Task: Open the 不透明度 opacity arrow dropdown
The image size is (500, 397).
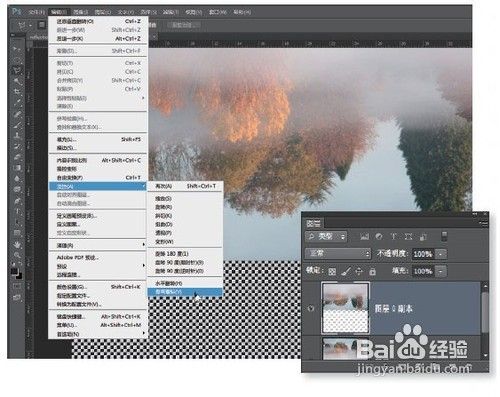Action: [441, 254]
